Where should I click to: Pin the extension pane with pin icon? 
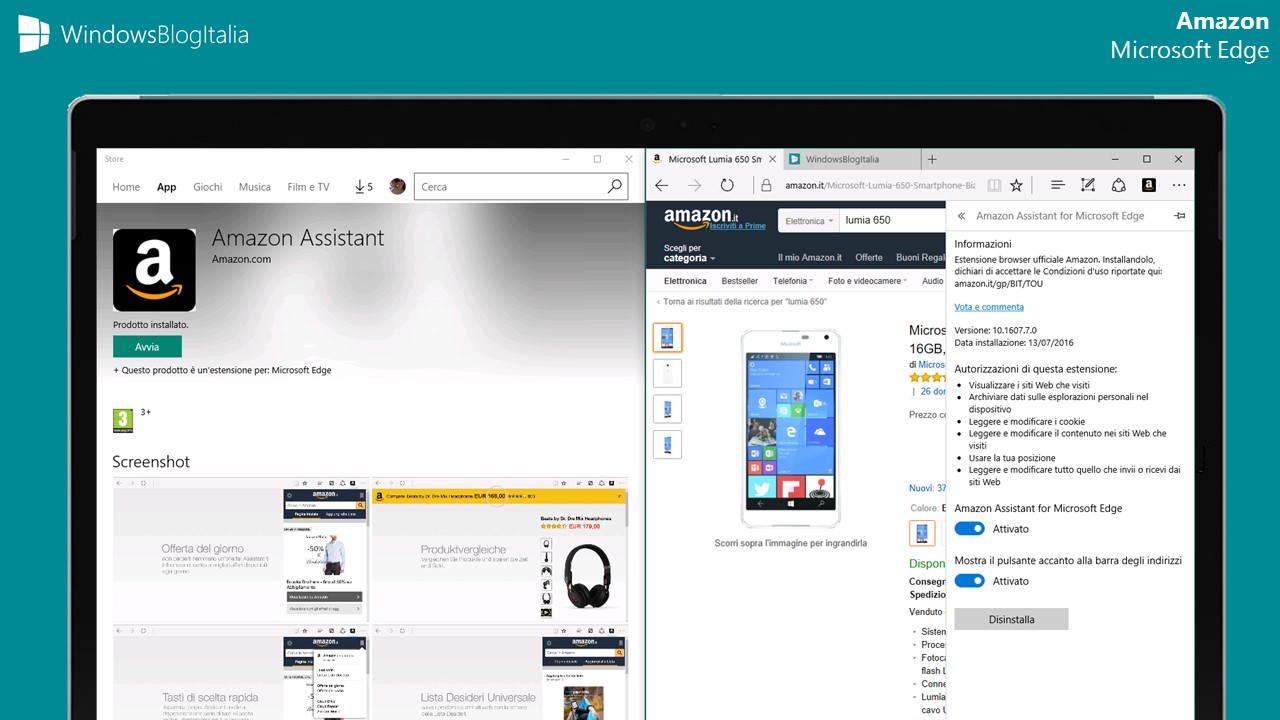click(1179, 216)
